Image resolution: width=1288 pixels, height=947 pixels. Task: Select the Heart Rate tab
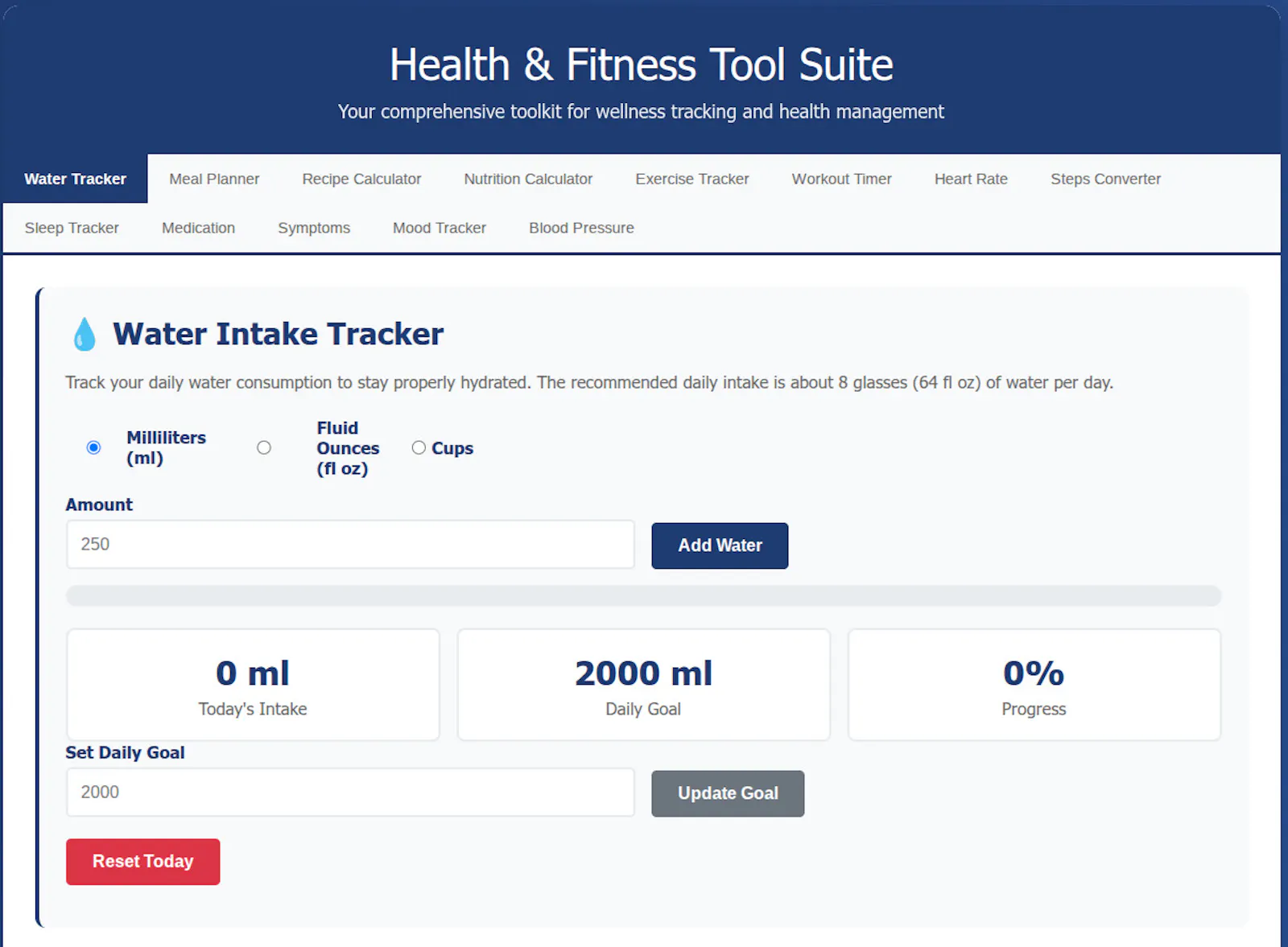971,179
